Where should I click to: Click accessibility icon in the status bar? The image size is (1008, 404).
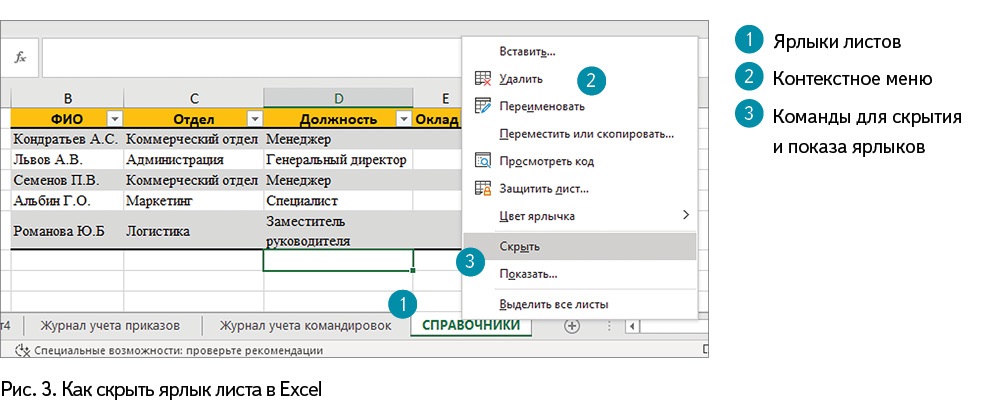23,351
